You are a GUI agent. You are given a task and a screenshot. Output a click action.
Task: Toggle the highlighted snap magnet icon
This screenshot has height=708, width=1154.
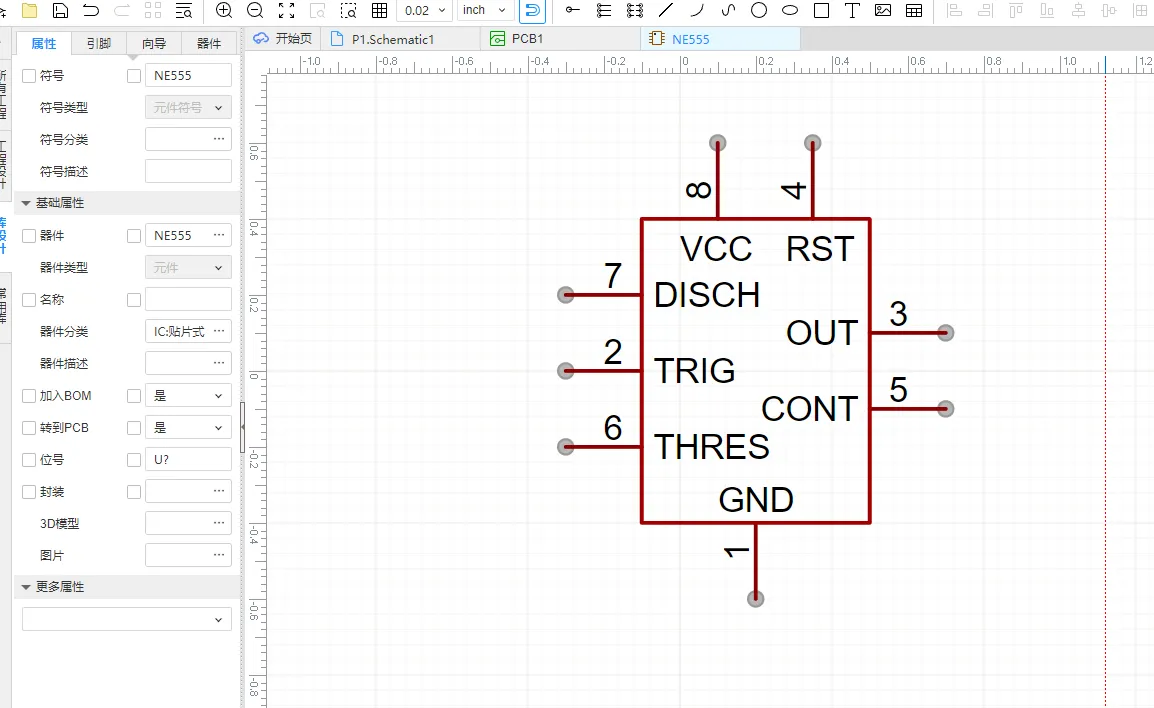pyautogui.click(x=532, y=10)
